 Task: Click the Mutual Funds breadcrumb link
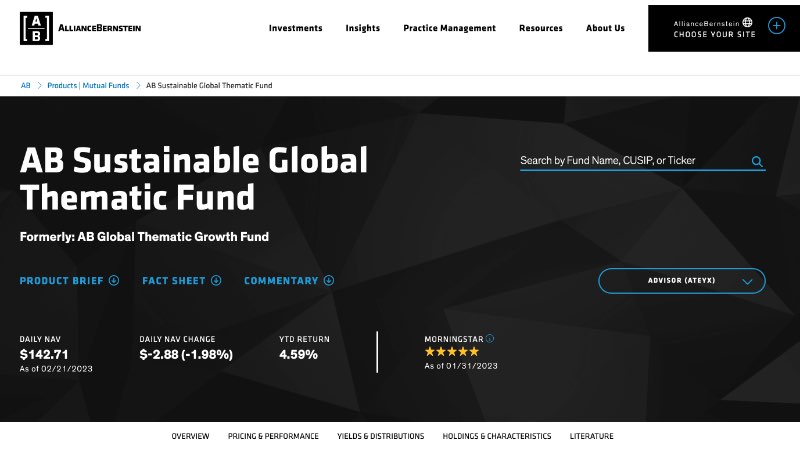pos(106,85)
